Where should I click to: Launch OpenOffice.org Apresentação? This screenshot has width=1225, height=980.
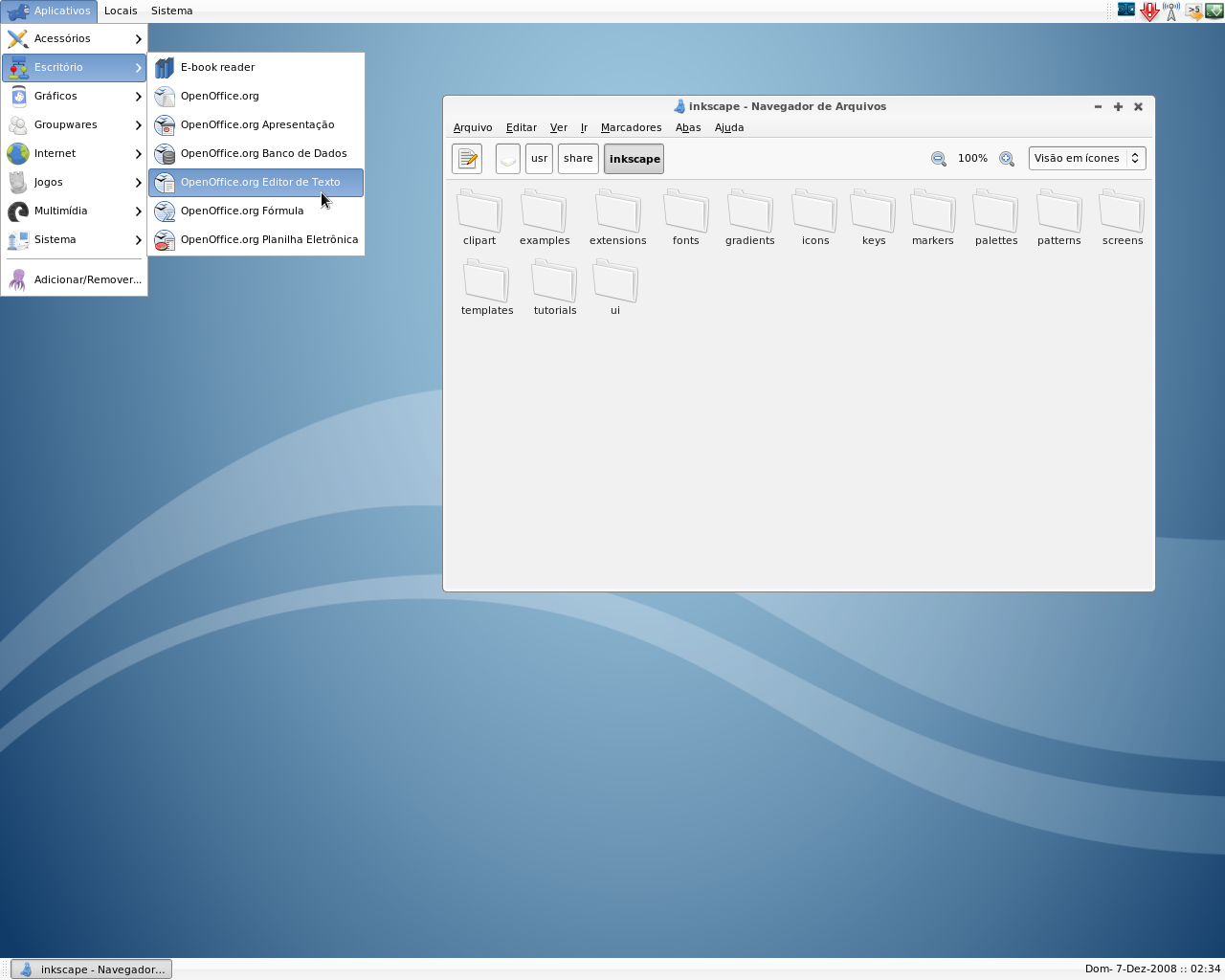click(x=256, y=124)
